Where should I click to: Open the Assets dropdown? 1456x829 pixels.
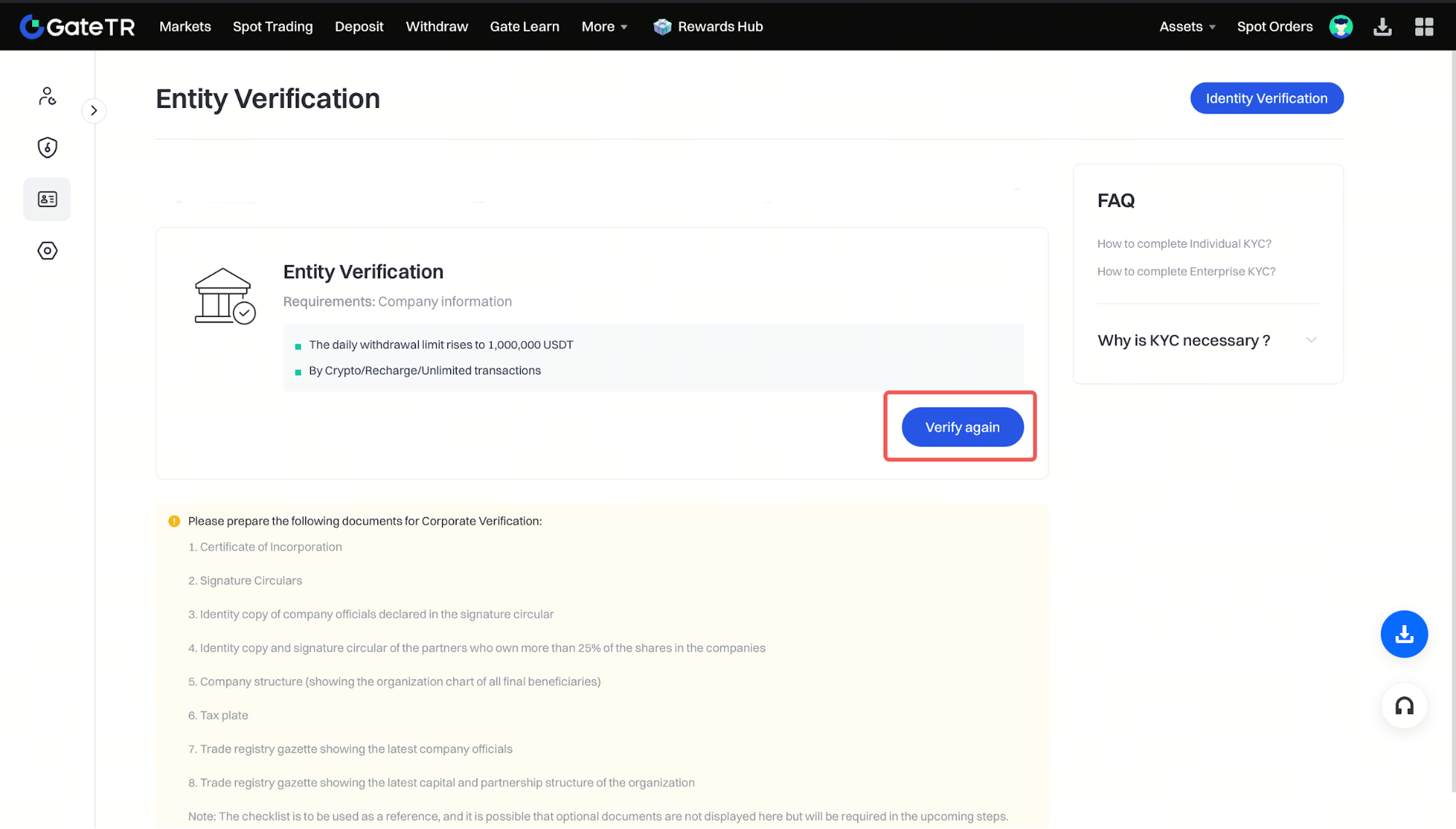coord(1187,27)
